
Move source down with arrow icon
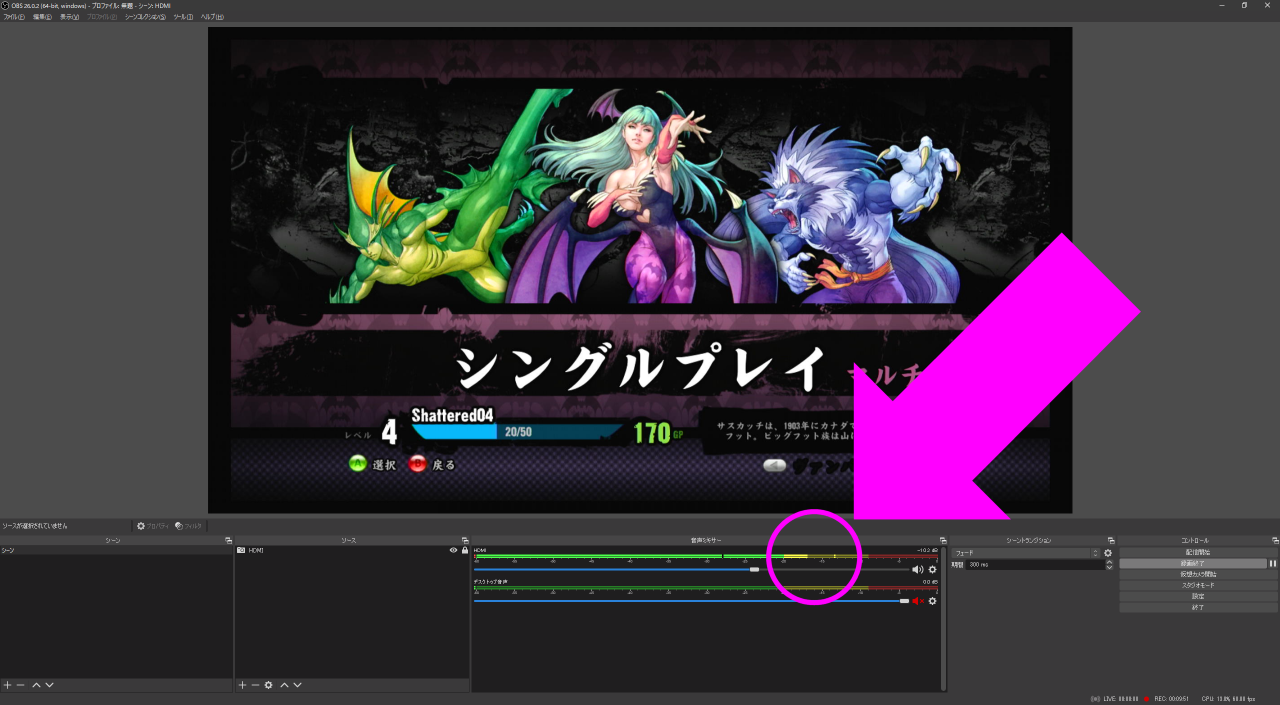[x=297, y=685]
